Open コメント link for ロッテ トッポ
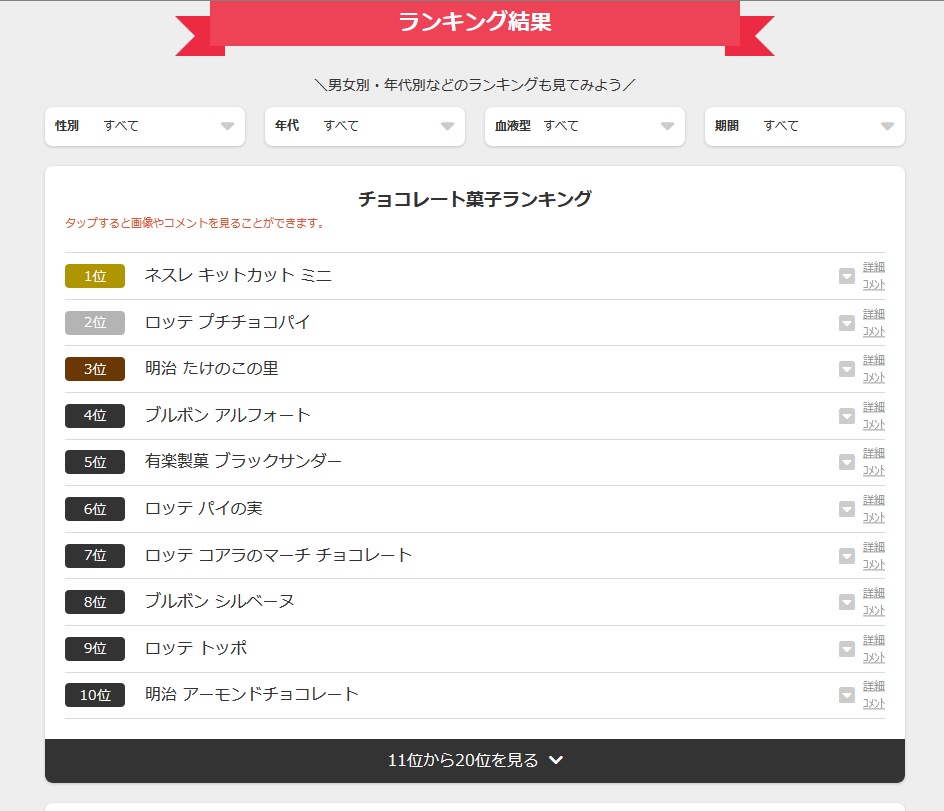 [874, 657]
